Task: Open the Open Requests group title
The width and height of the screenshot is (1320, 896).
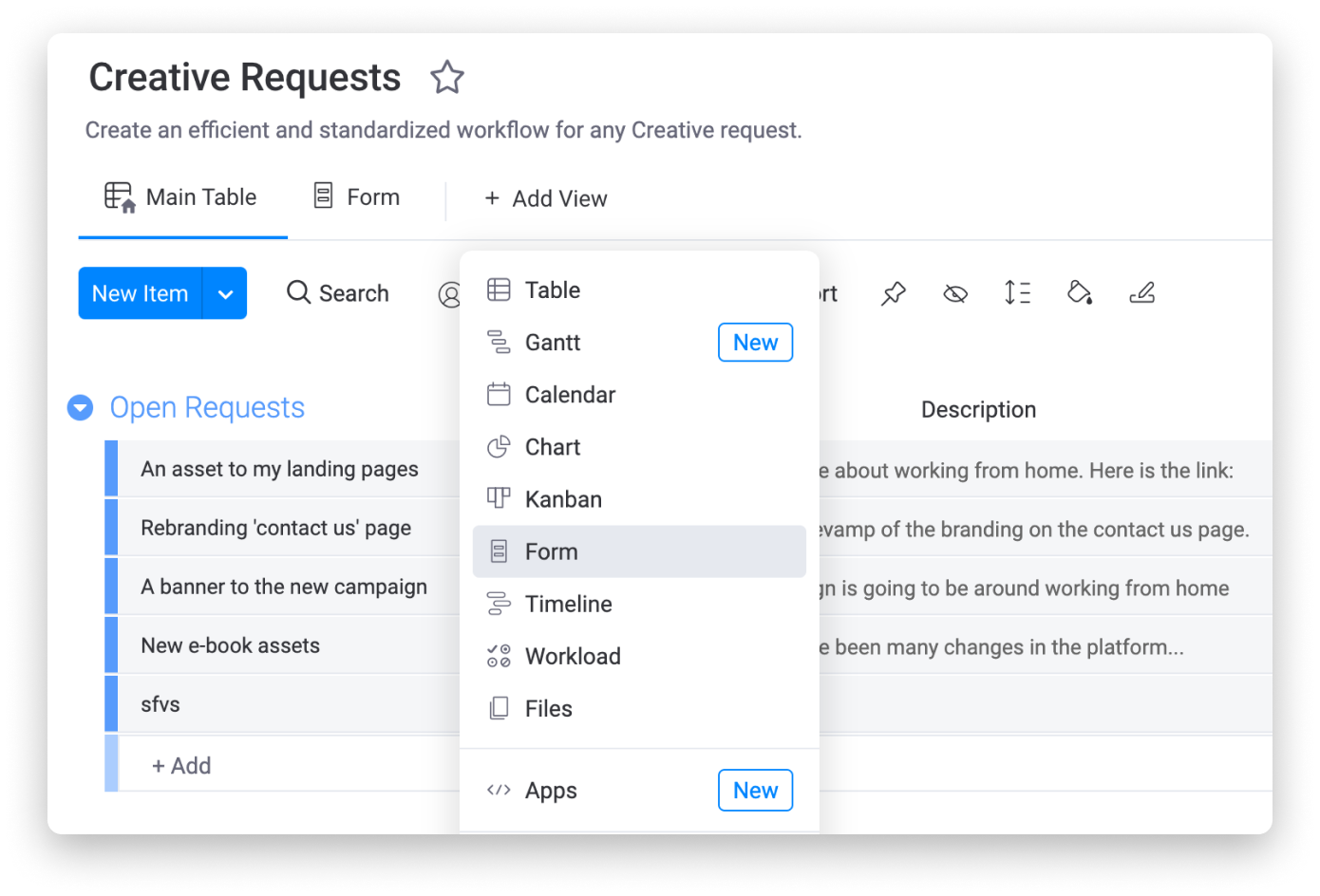Action: coord(207,407)
